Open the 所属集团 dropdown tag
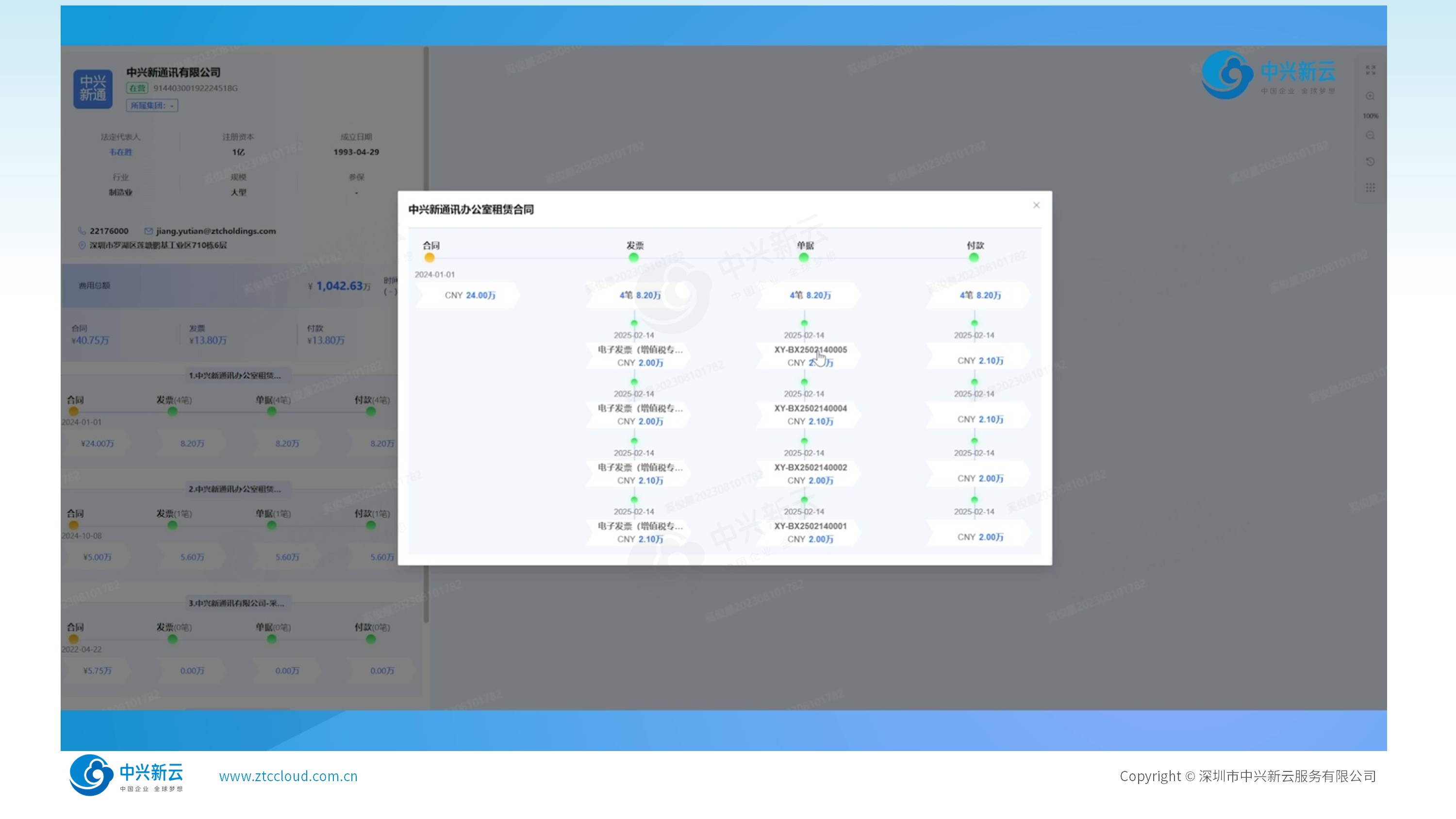Screen dimensions: 1456x819 coord(152,105)
